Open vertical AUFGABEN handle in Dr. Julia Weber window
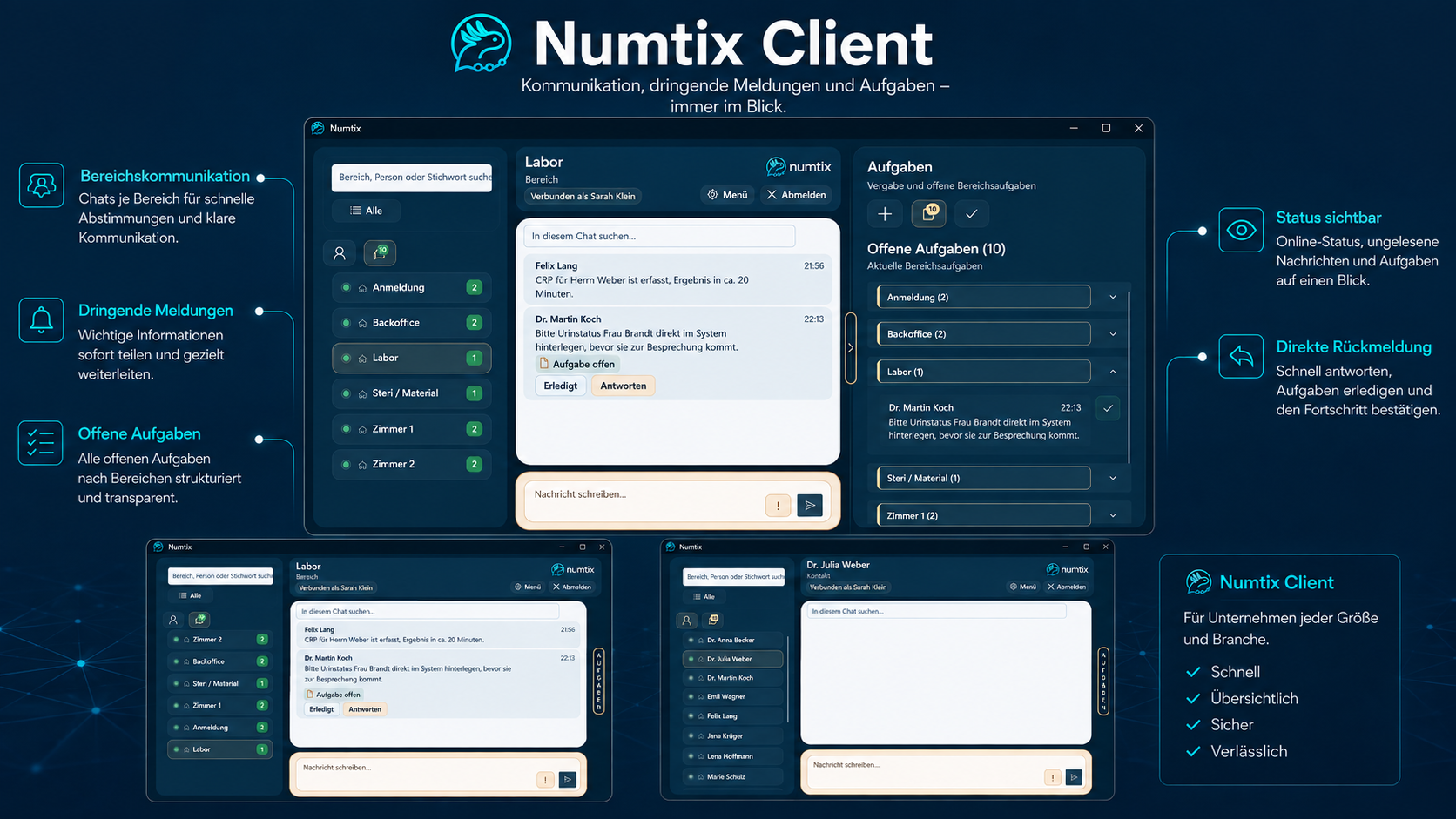Viewport: 1456px width, 819px height. (1103, 681)
